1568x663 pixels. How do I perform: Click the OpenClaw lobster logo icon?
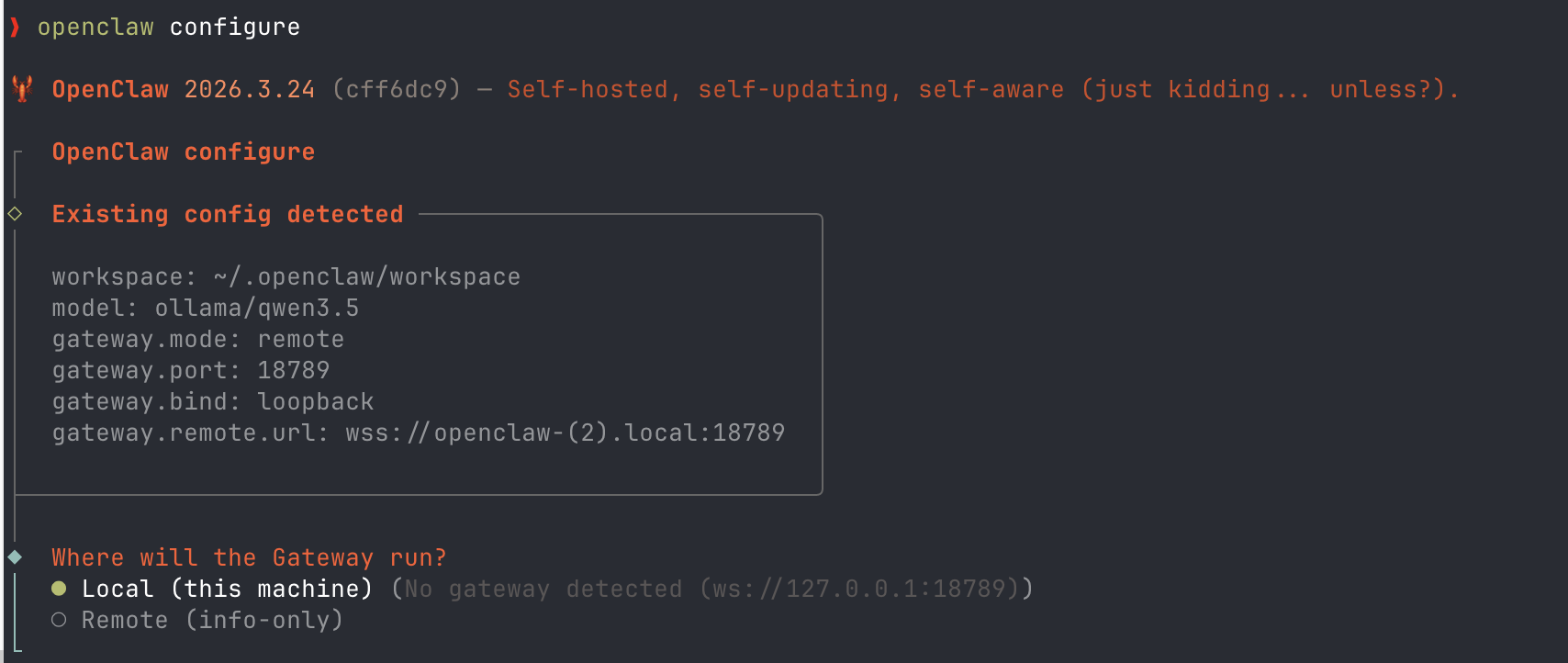pyautogui.click(x=23, y=89)
